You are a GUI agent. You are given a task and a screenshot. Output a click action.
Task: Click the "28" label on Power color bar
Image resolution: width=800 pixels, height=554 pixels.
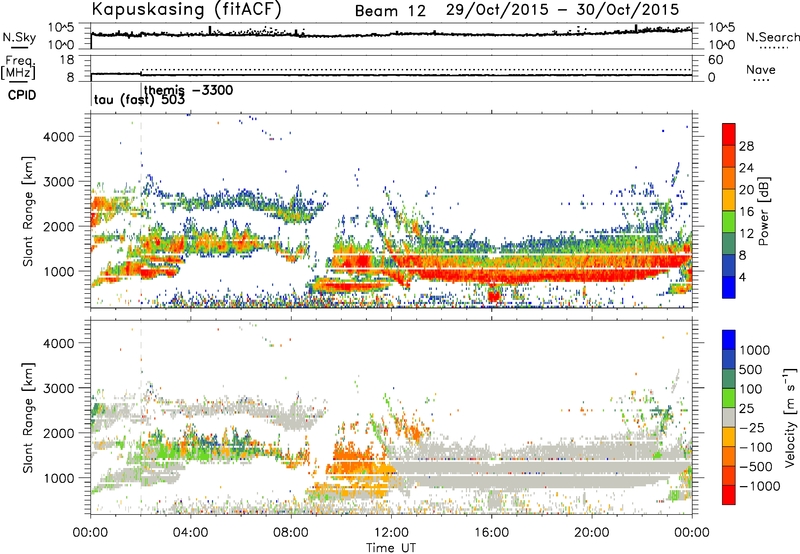(x=746, y=146)
